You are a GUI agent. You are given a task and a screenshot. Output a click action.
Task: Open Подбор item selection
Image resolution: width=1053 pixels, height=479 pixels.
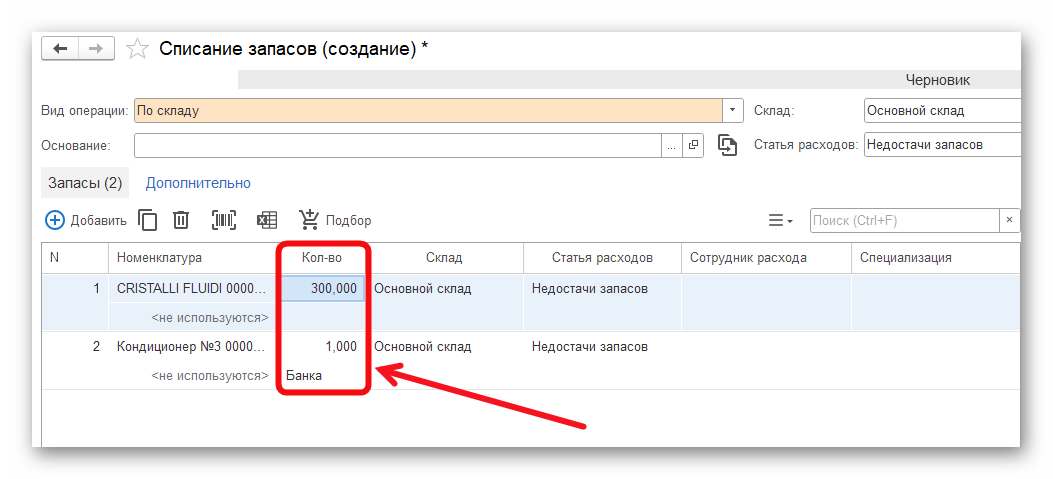[x=335, y=220]
